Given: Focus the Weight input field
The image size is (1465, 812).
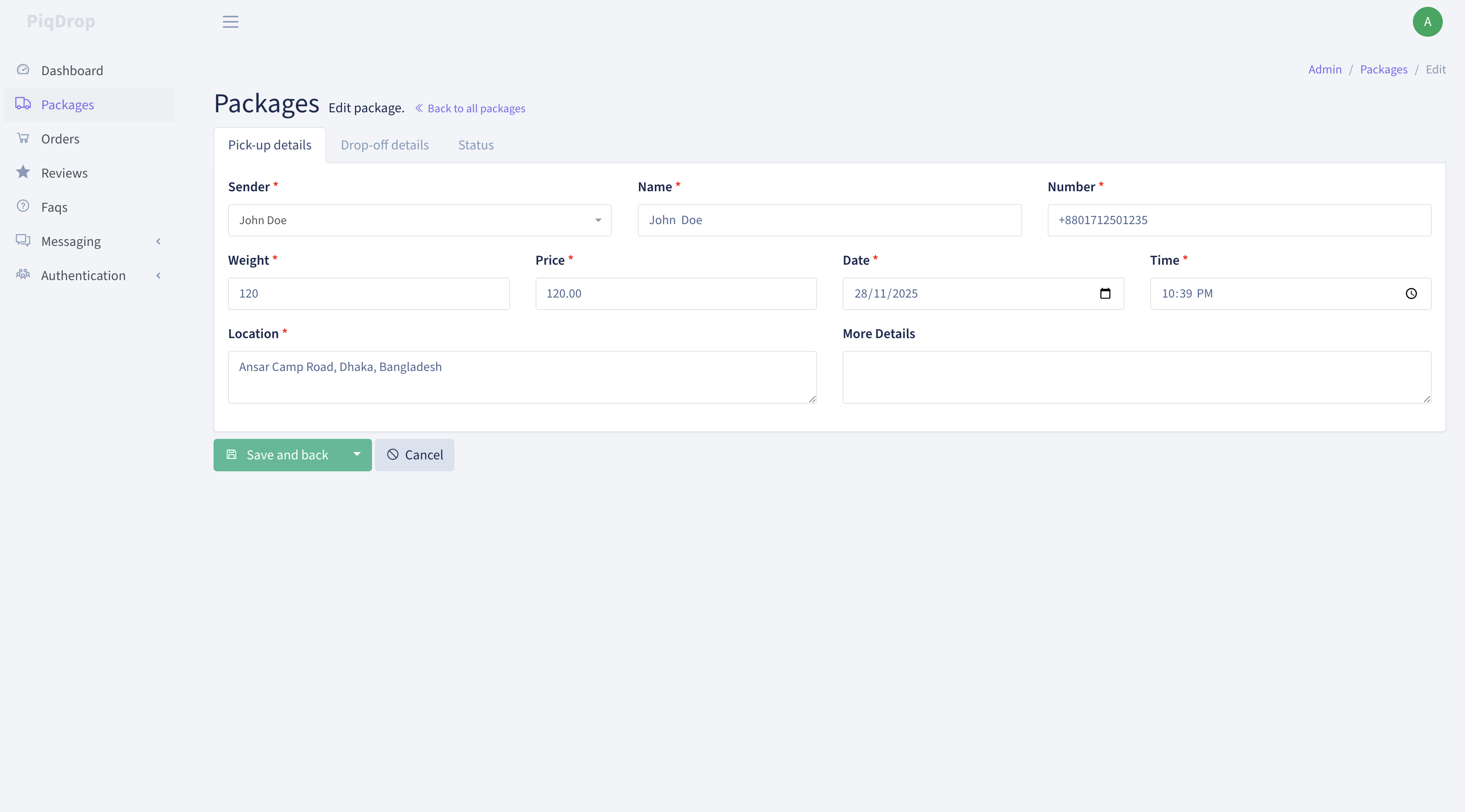Looking at the screenshot, I should (369, 293).
